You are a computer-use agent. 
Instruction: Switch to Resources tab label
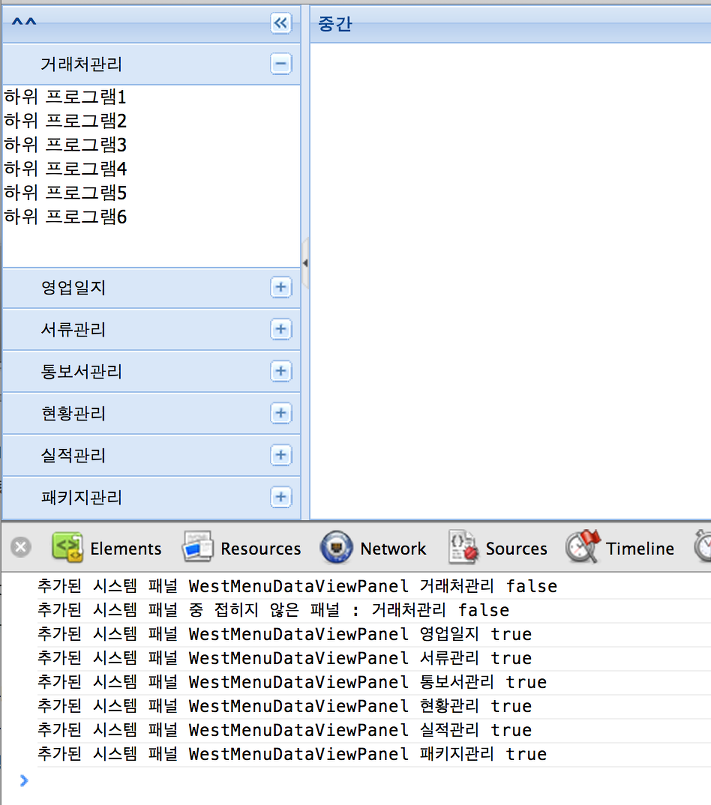[x=261, y=549]
